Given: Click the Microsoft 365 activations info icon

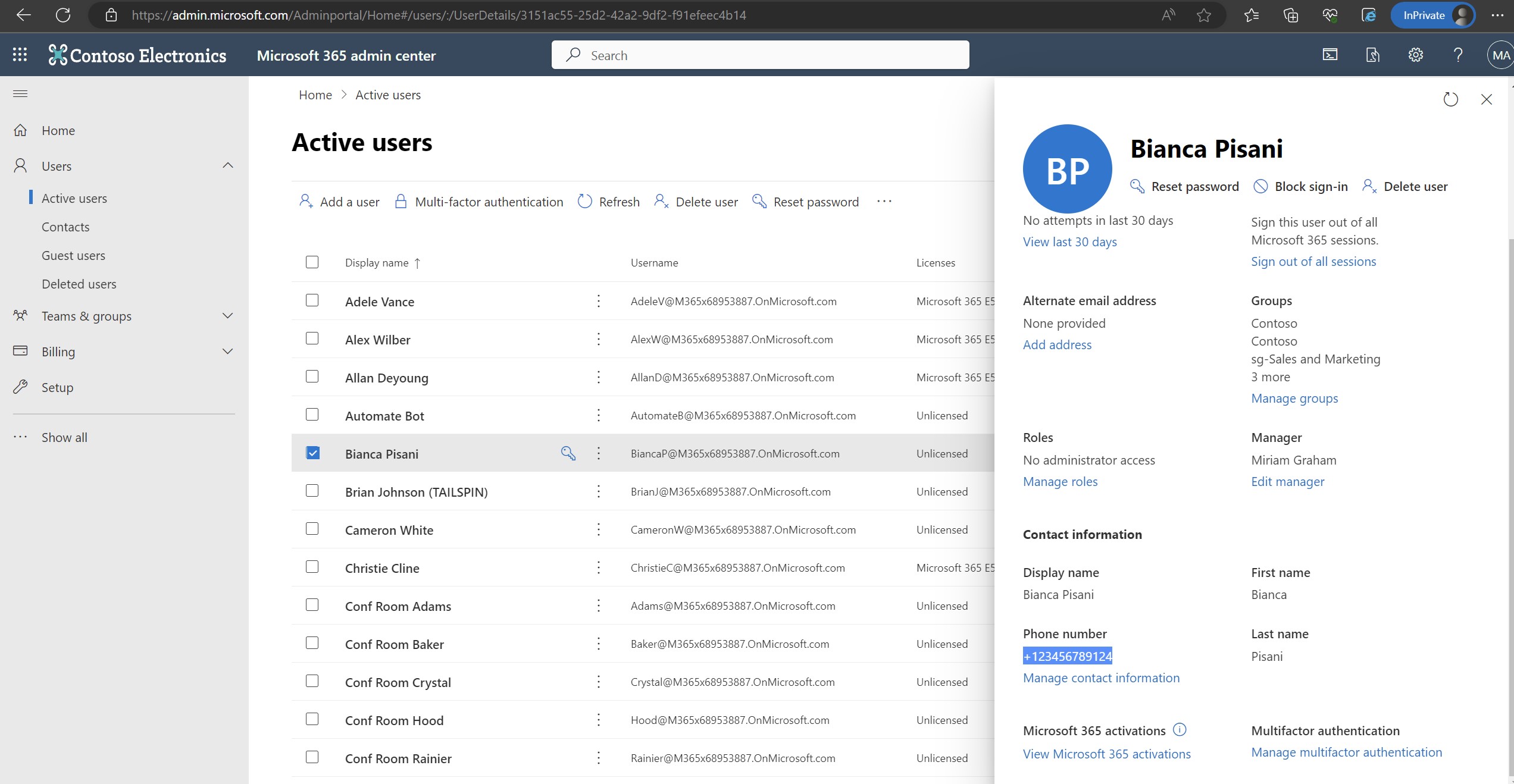Looking at the screenshot, I should click(x=1180, y=729).
